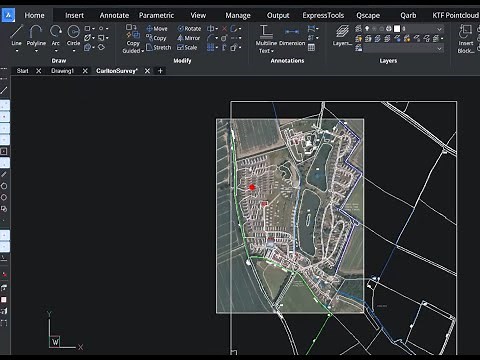
Task: Switch to the Drawing1 document tab
Action: (x=62, y=71)
